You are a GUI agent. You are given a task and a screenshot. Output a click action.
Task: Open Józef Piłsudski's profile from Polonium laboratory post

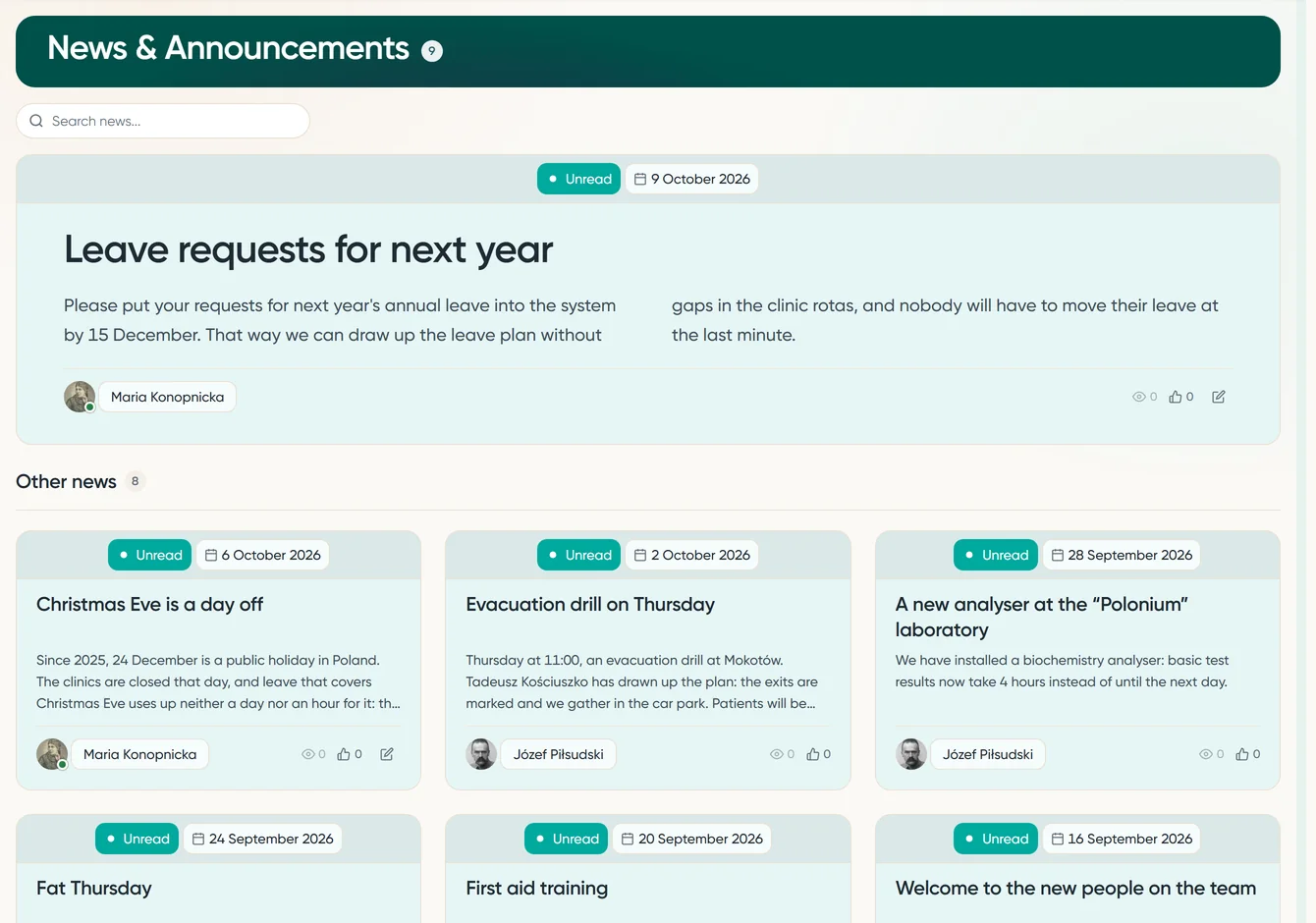click(988, 754)
